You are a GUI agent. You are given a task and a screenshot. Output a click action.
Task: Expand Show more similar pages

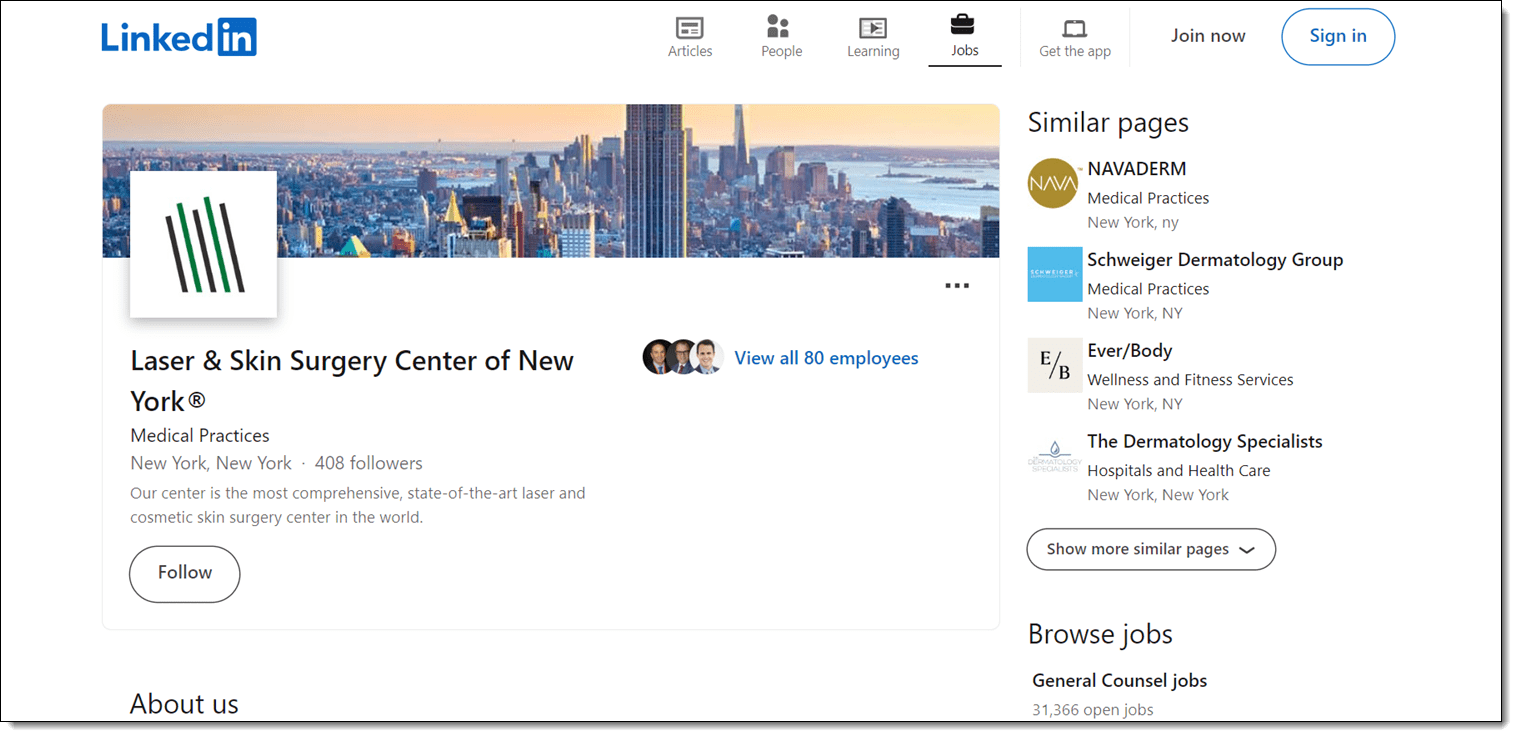click(1151, 549)
